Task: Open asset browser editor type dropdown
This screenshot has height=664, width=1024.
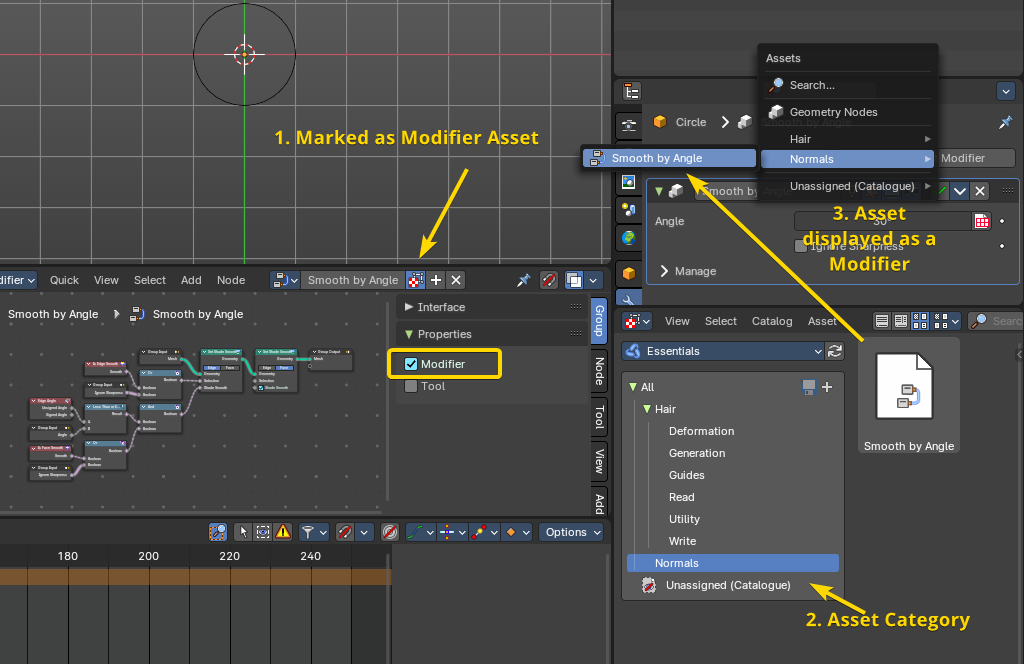Action: coord(637,321)
